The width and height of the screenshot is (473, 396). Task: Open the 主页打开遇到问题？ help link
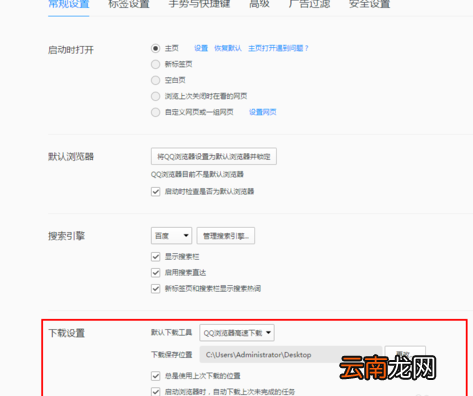[x=278, y=48]
